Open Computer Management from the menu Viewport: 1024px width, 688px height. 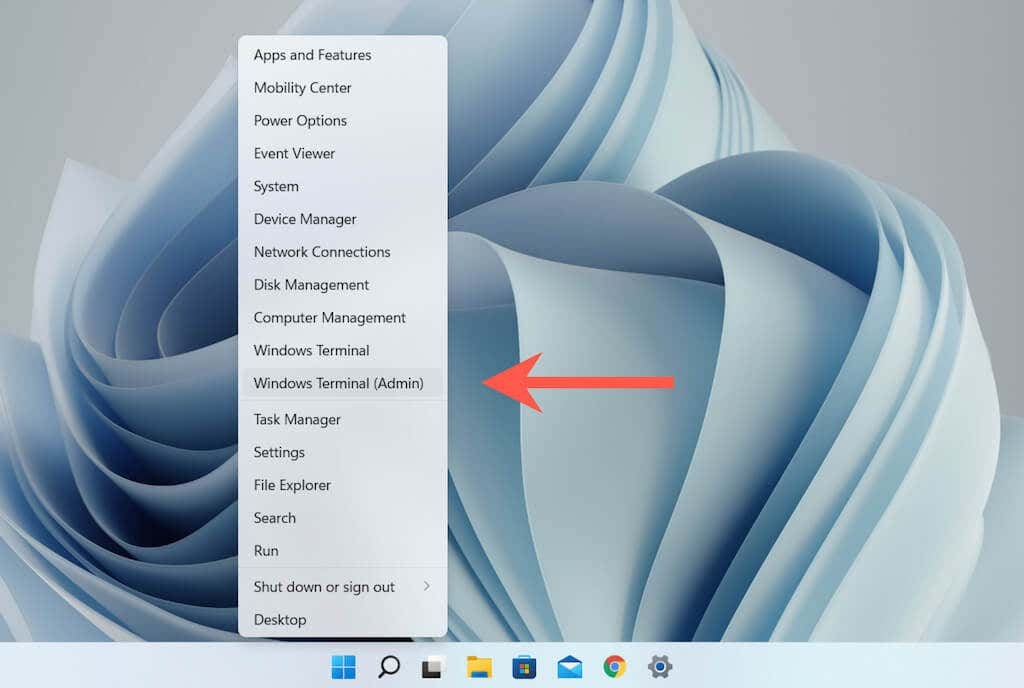tap(329, 318)
